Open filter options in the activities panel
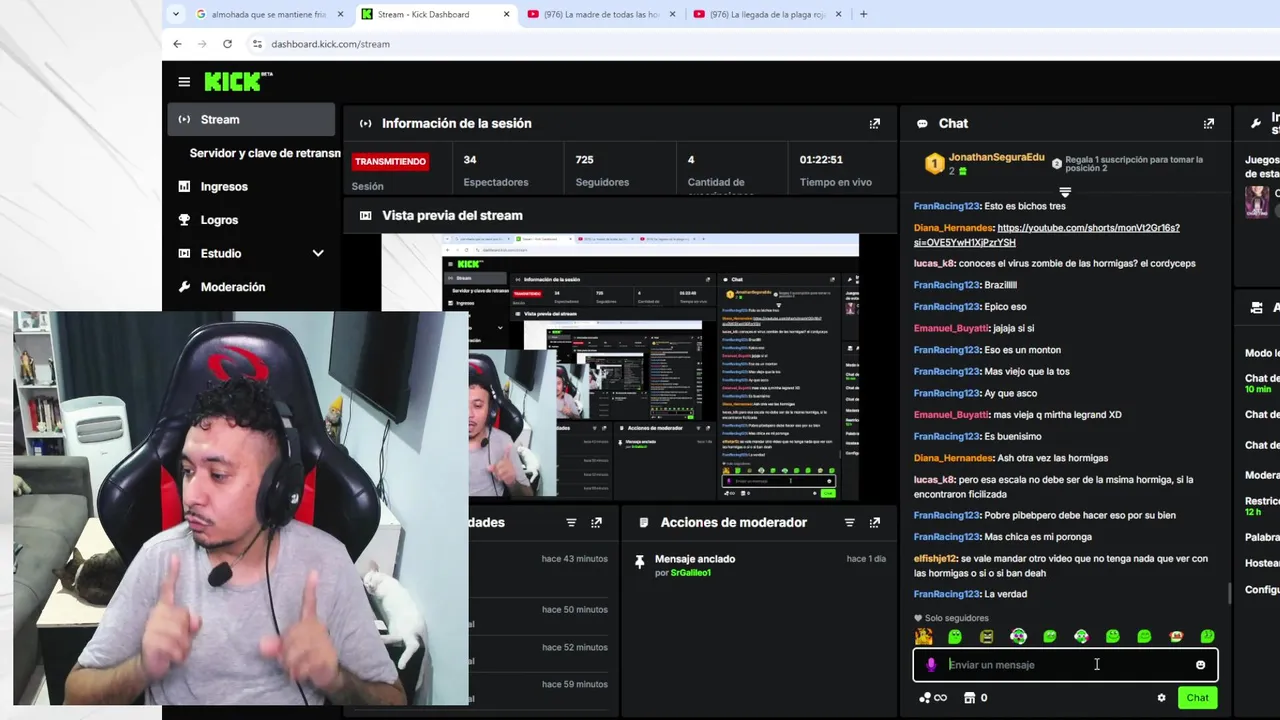Image resolution: width=1280 pixels, height=720 pixels. 571,523
